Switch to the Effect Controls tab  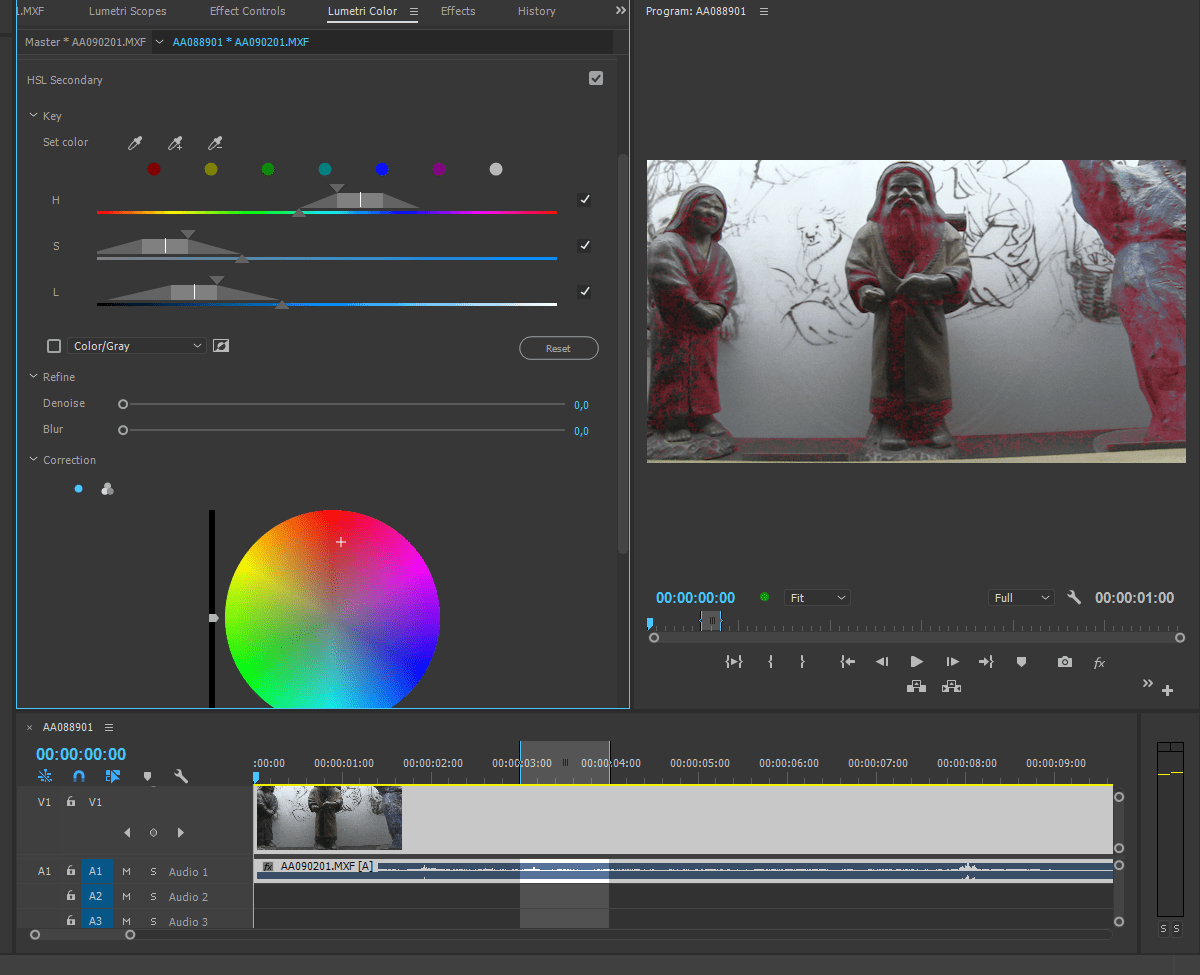click(247, 11)
